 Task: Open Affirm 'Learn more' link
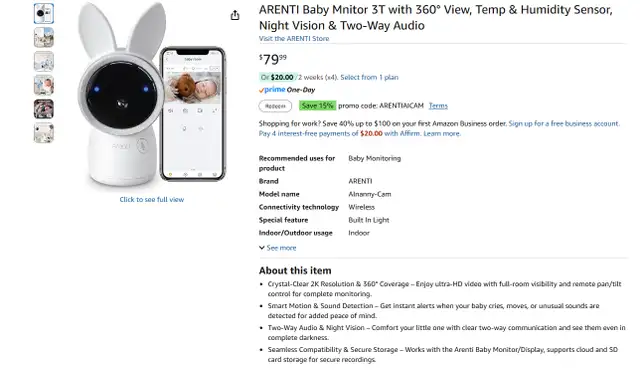click(442, 134)
